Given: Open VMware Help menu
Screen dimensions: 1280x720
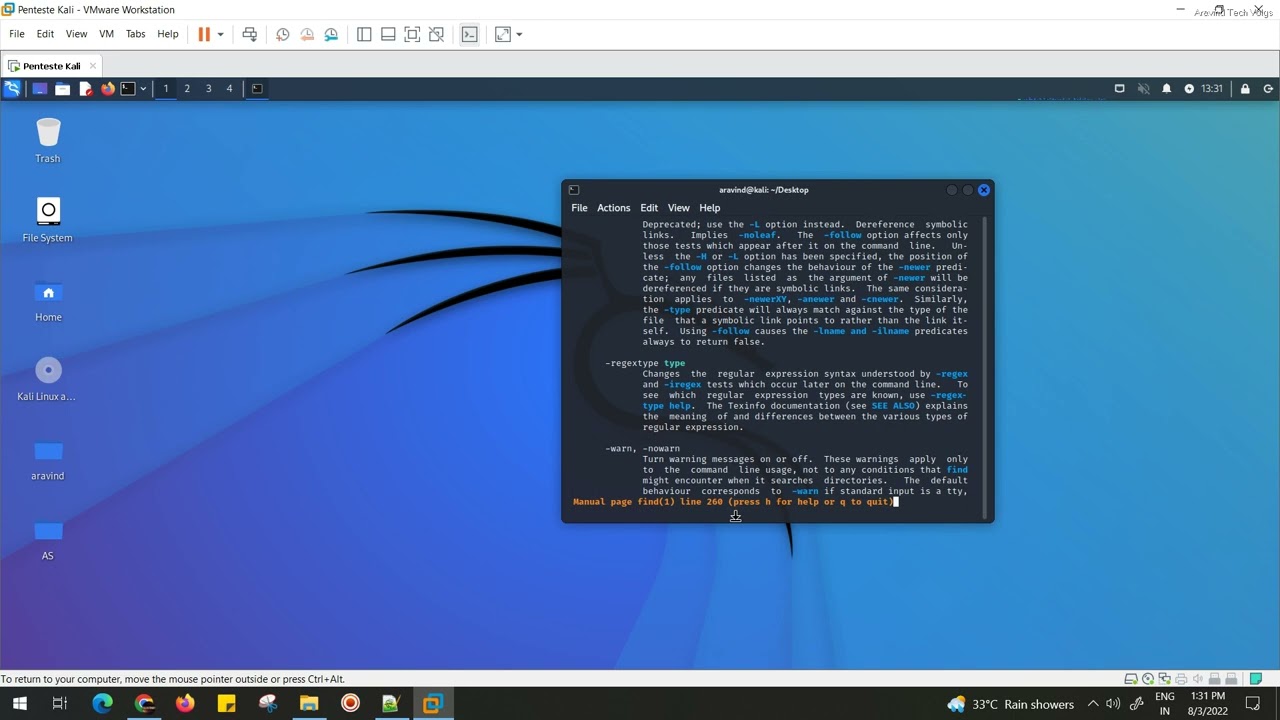Looking at the screenshot, I should [168, 34].
